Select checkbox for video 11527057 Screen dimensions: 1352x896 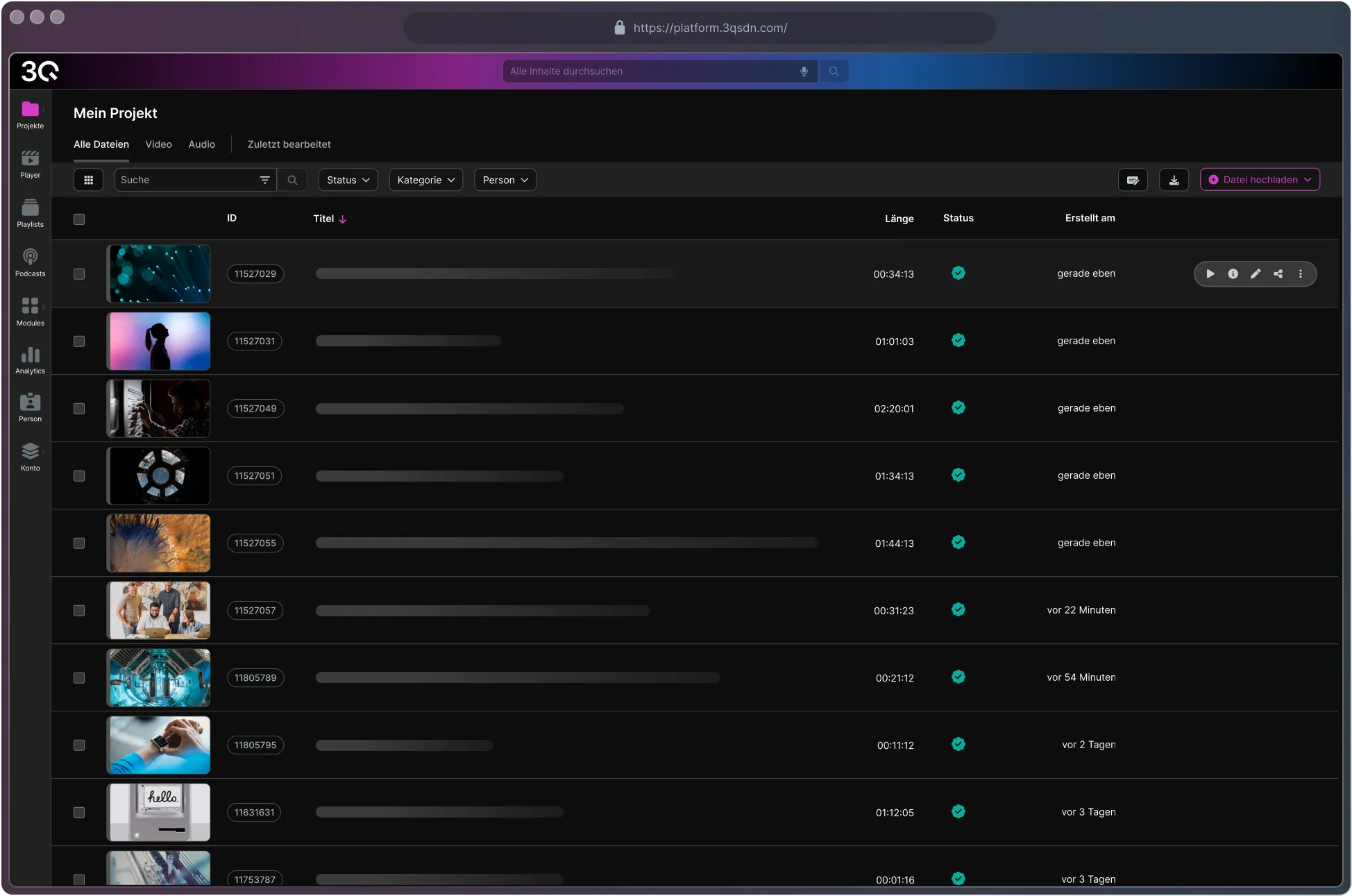(79, 611)
